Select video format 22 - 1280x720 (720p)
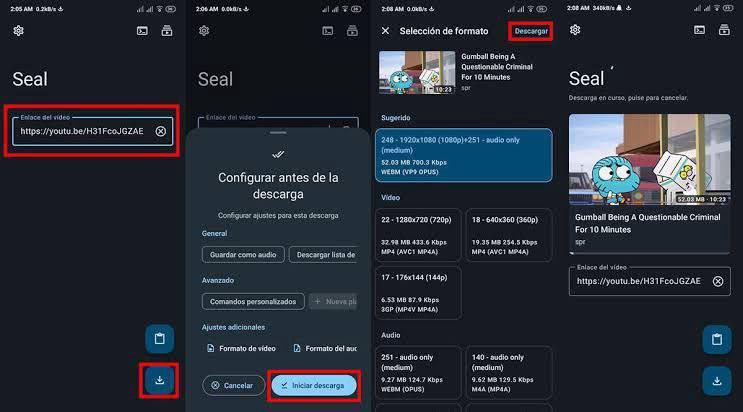 pyautogui.click(x=418, y=235)
